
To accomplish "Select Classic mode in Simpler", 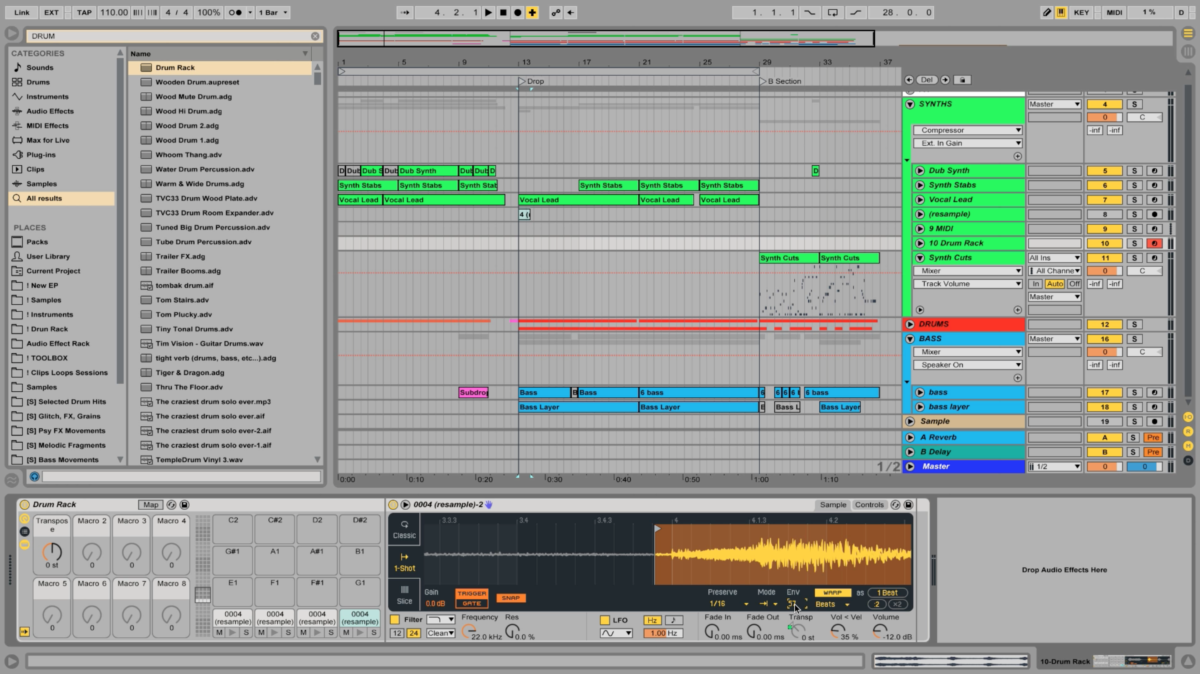I will 404,529.
